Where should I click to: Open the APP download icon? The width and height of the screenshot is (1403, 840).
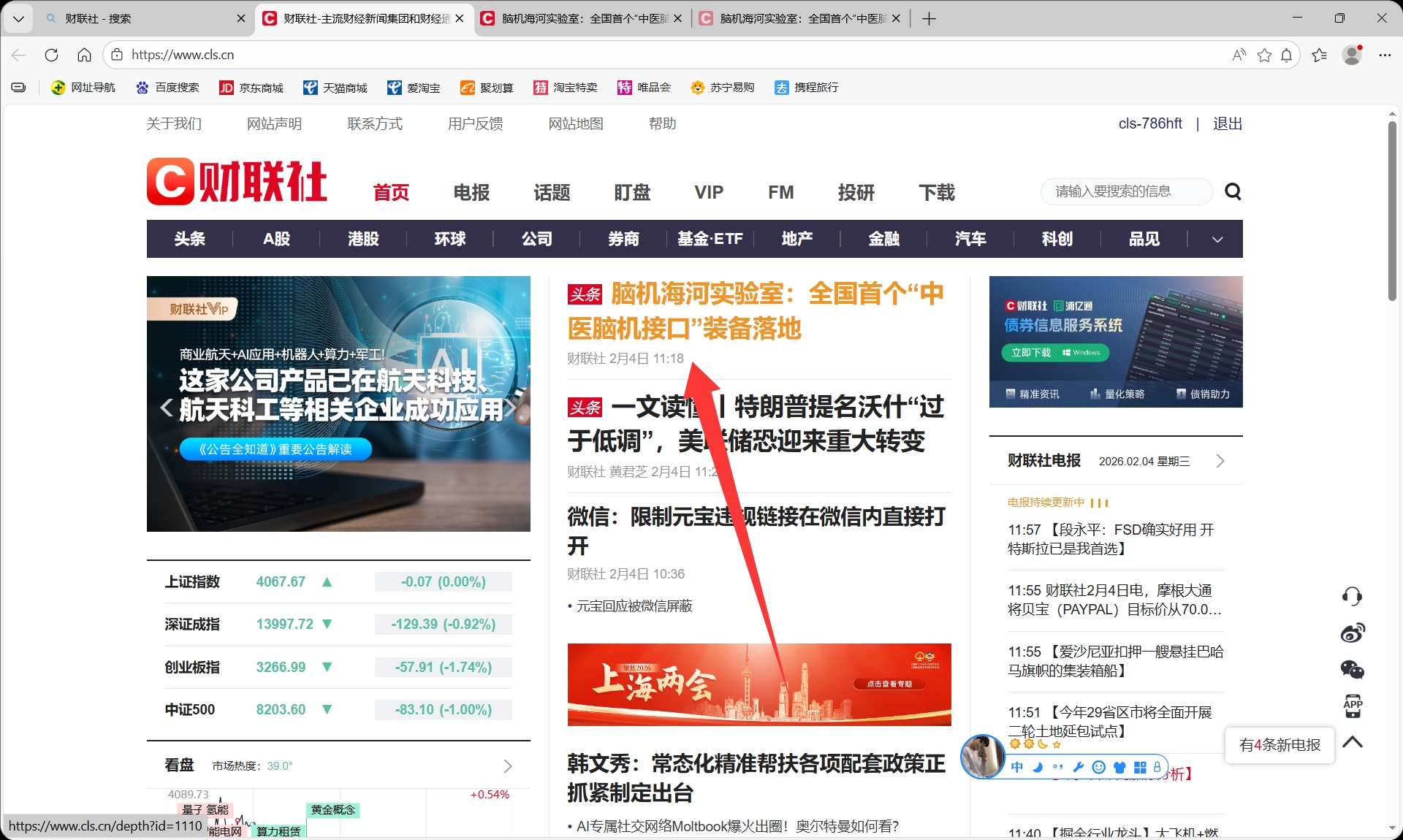tap(1353, 706)
